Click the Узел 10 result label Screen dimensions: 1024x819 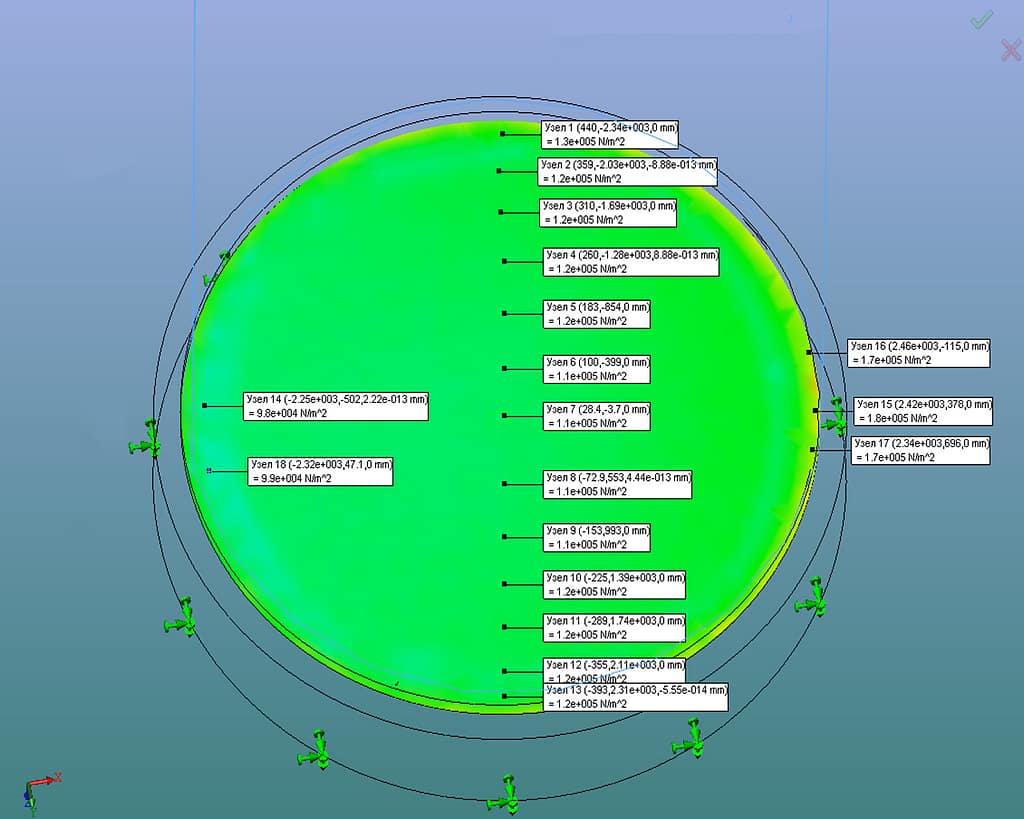pyautogui.click(x=614, y=585)
